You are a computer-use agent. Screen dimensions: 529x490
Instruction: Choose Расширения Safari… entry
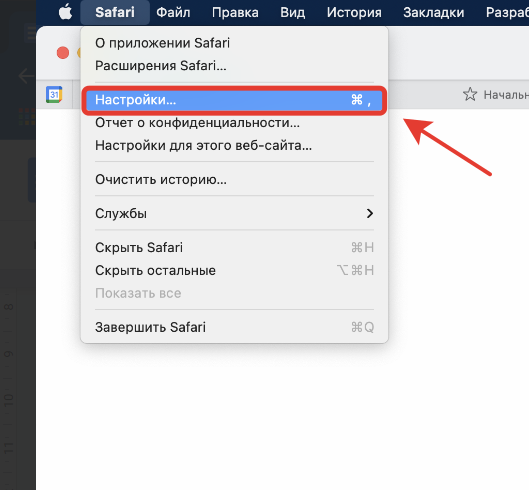coord(234,66)
